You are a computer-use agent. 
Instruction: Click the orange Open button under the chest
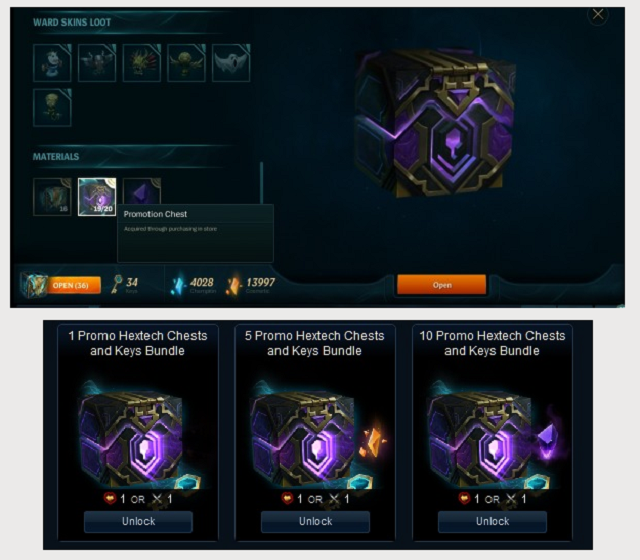click(x=442, y=285)
